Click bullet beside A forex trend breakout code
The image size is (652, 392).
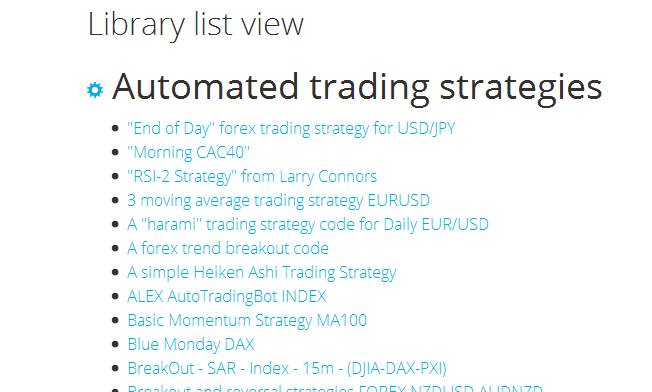tap(116, 248)
